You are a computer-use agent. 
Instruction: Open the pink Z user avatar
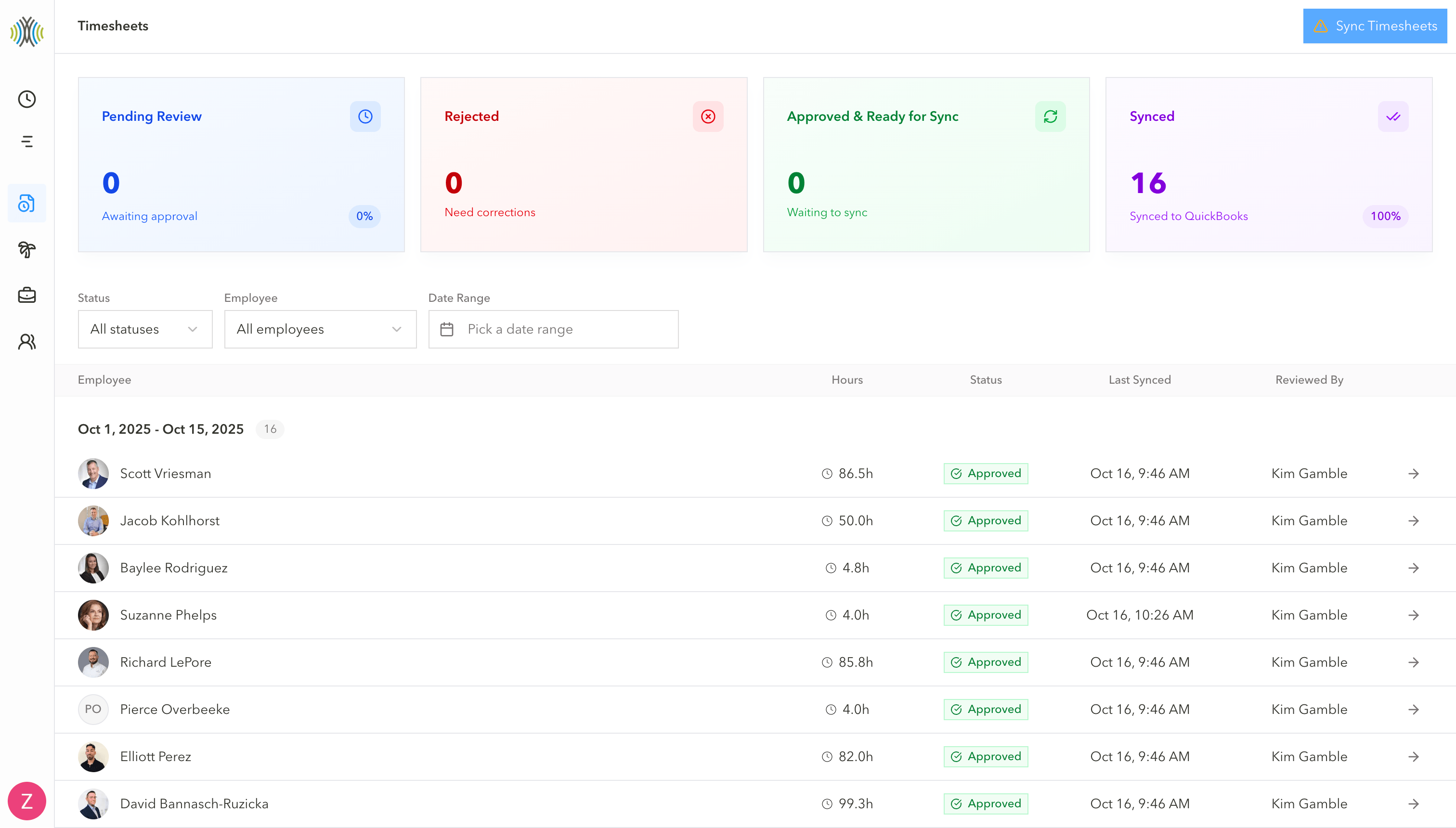point(27,801)
